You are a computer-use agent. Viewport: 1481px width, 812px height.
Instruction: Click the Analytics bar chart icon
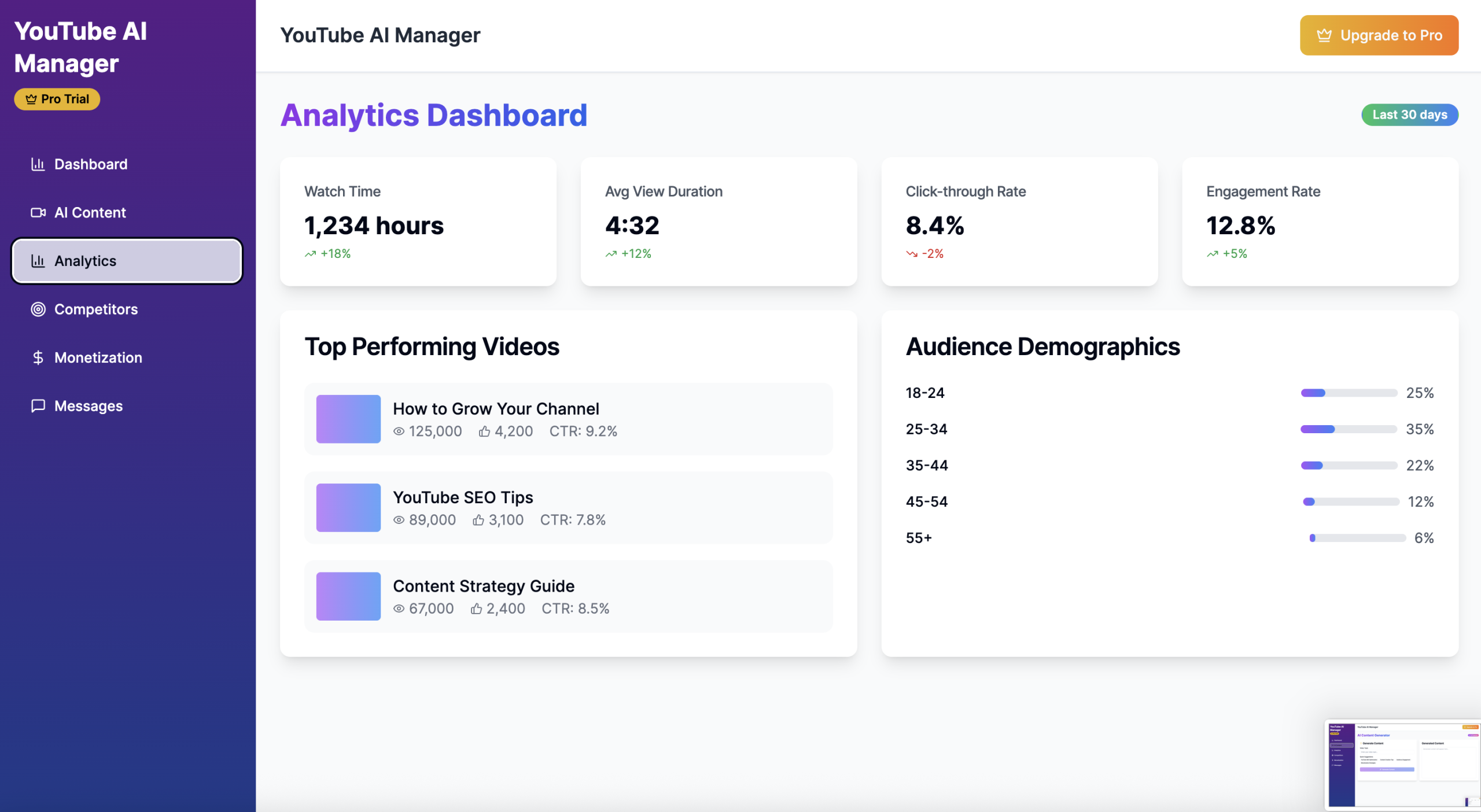[x=38, y=261]
